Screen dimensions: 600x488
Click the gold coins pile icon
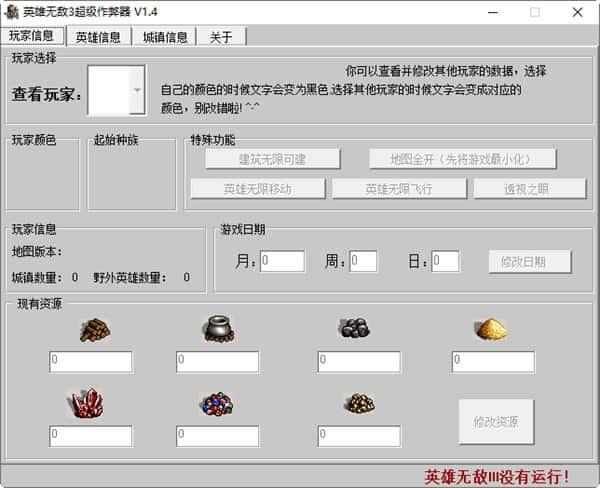pos(359,403)
